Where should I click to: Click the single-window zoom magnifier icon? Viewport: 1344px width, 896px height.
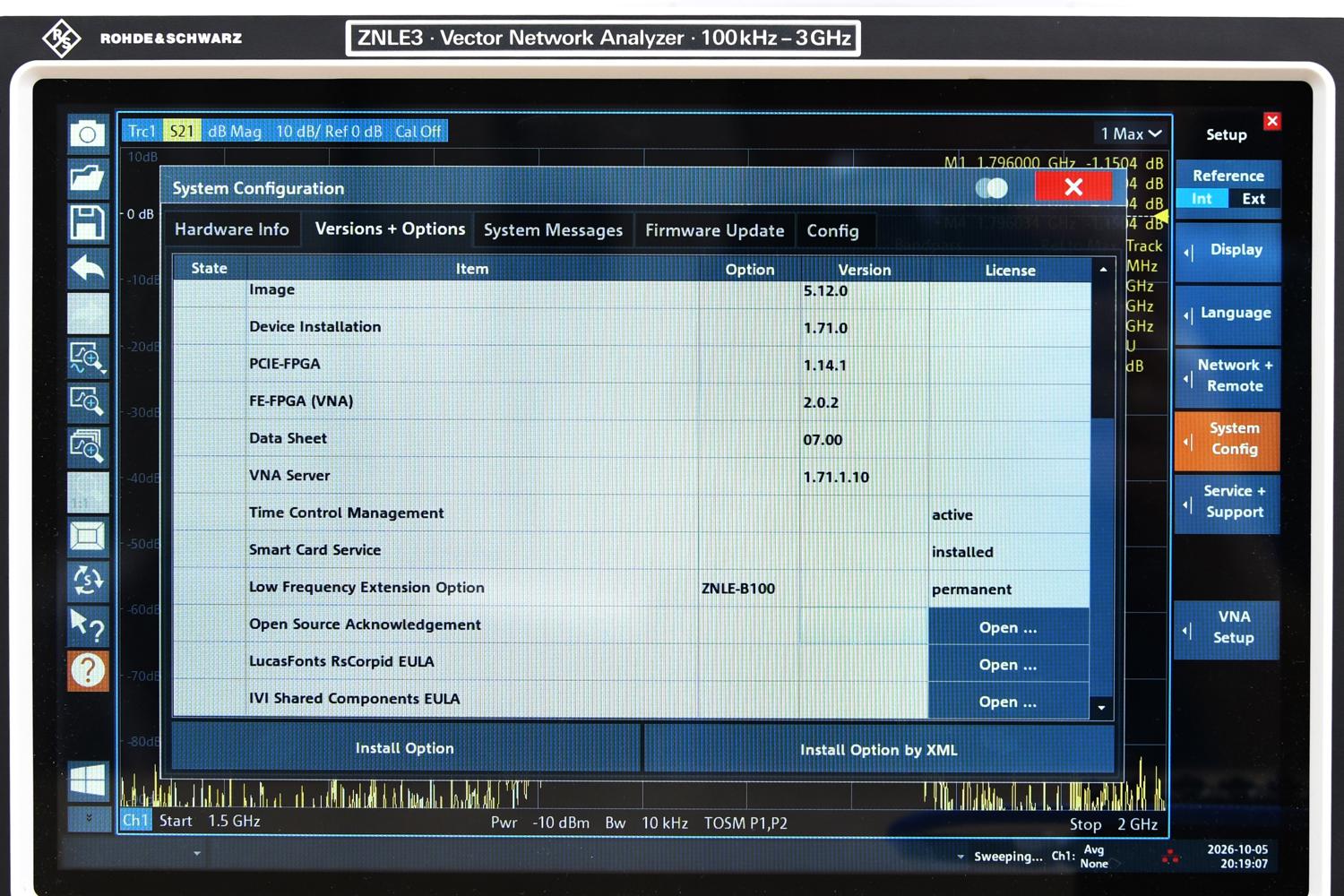(x=88, y=401)
